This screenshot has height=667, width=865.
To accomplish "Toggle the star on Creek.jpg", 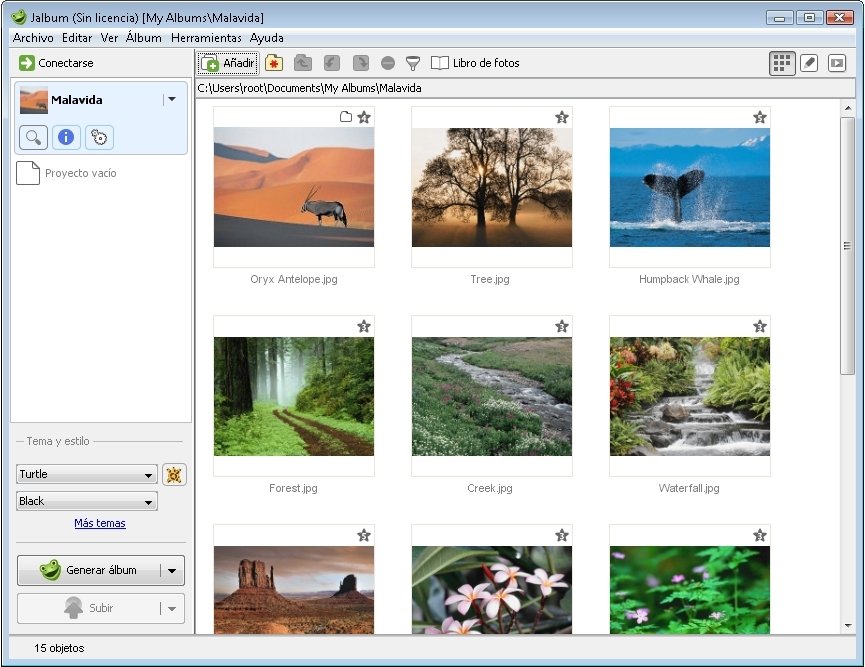I will click(x=562, y=326).
